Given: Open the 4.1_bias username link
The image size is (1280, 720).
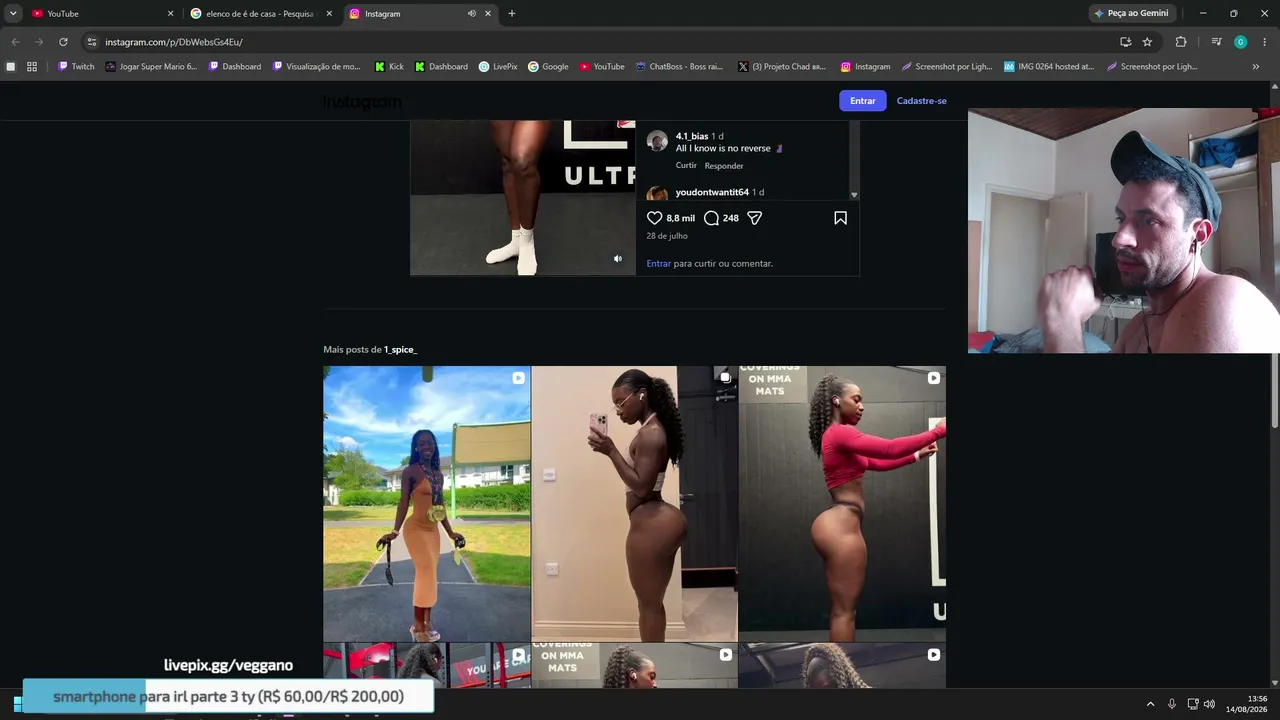Looking at the screenshot, I should (x=692, y=136).
